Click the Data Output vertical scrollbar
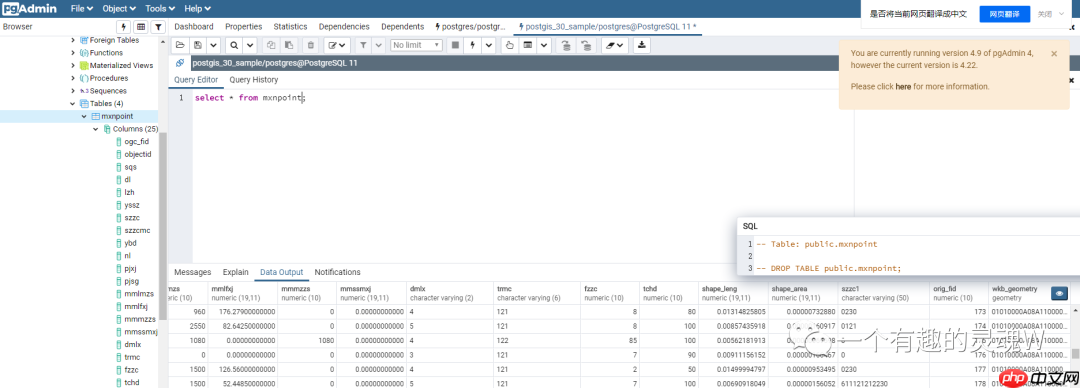The height and width of the screenshot is (388, 1080). (x=1075, y=354)
